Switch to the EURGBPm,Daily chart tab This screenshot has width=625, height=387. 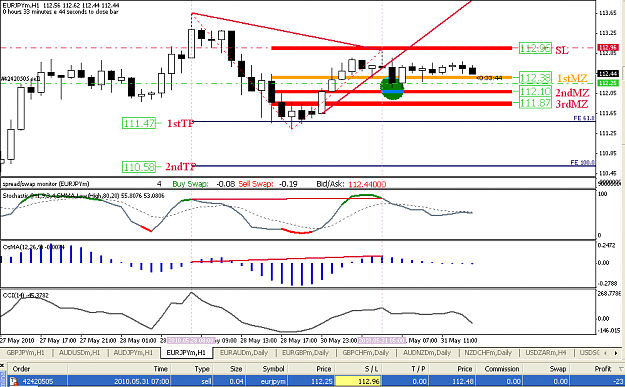pos(305,353)
